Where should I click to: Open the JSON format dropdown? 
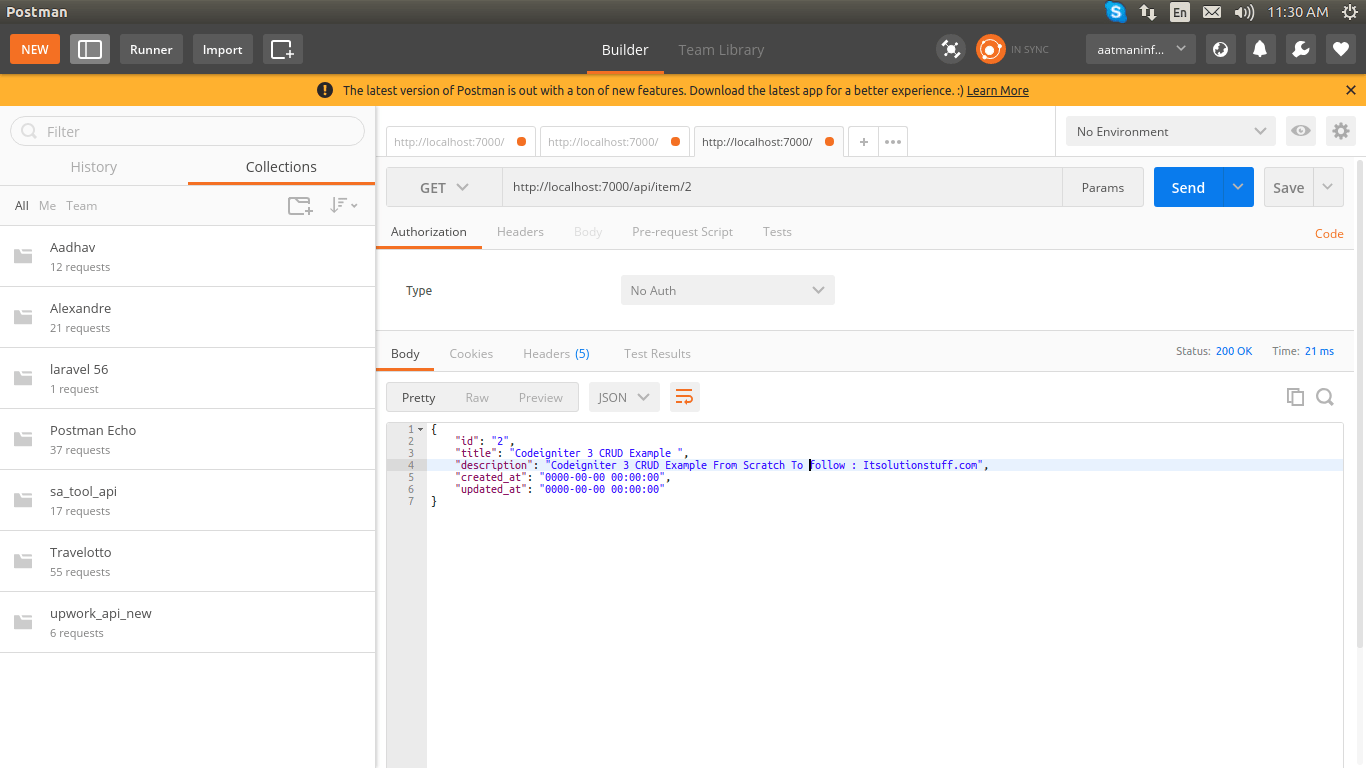pyautogui.click(x=624, y=397)
